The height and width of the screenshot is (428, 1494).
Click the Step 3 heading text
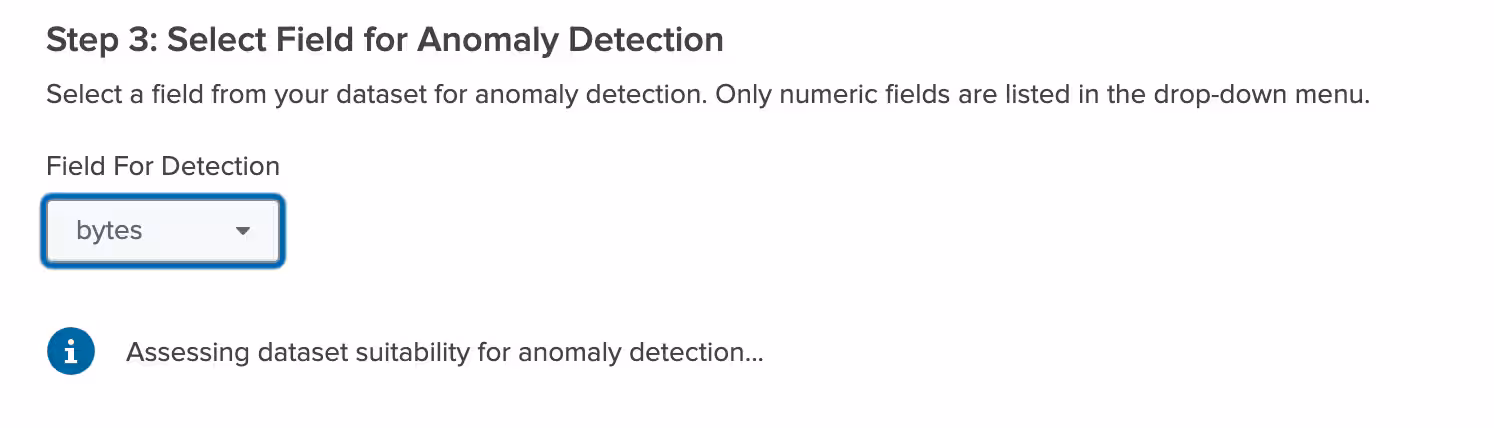coord(385,40)
